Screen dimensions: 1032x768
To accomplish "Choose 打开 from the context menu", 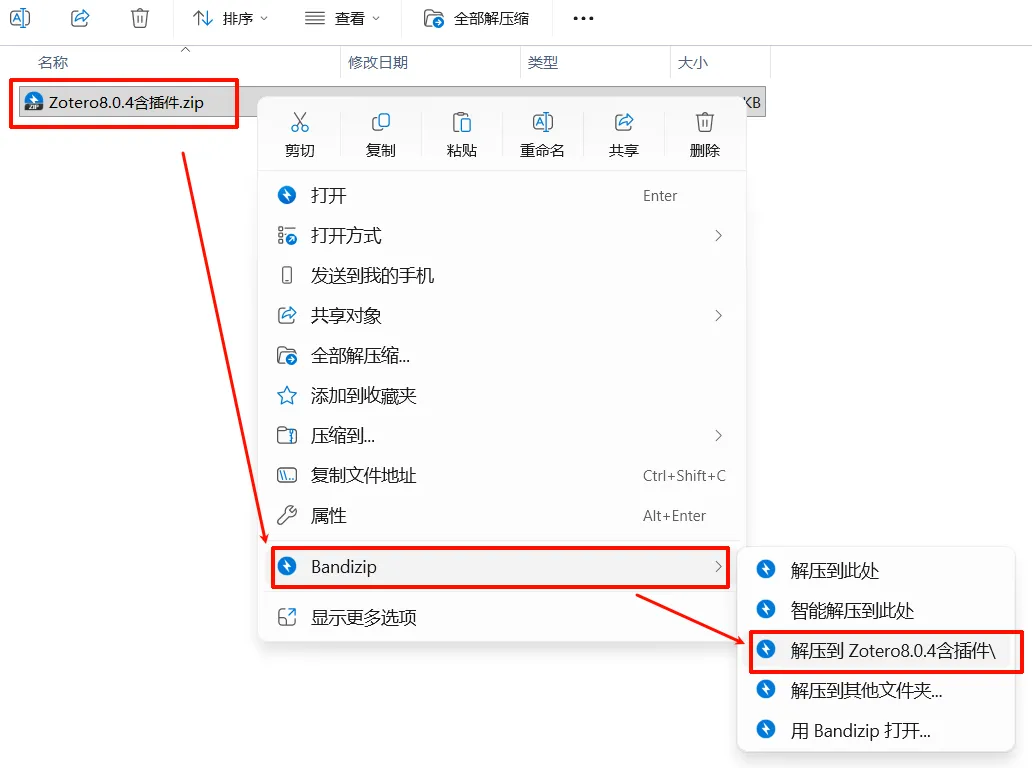I will [502, 195].
